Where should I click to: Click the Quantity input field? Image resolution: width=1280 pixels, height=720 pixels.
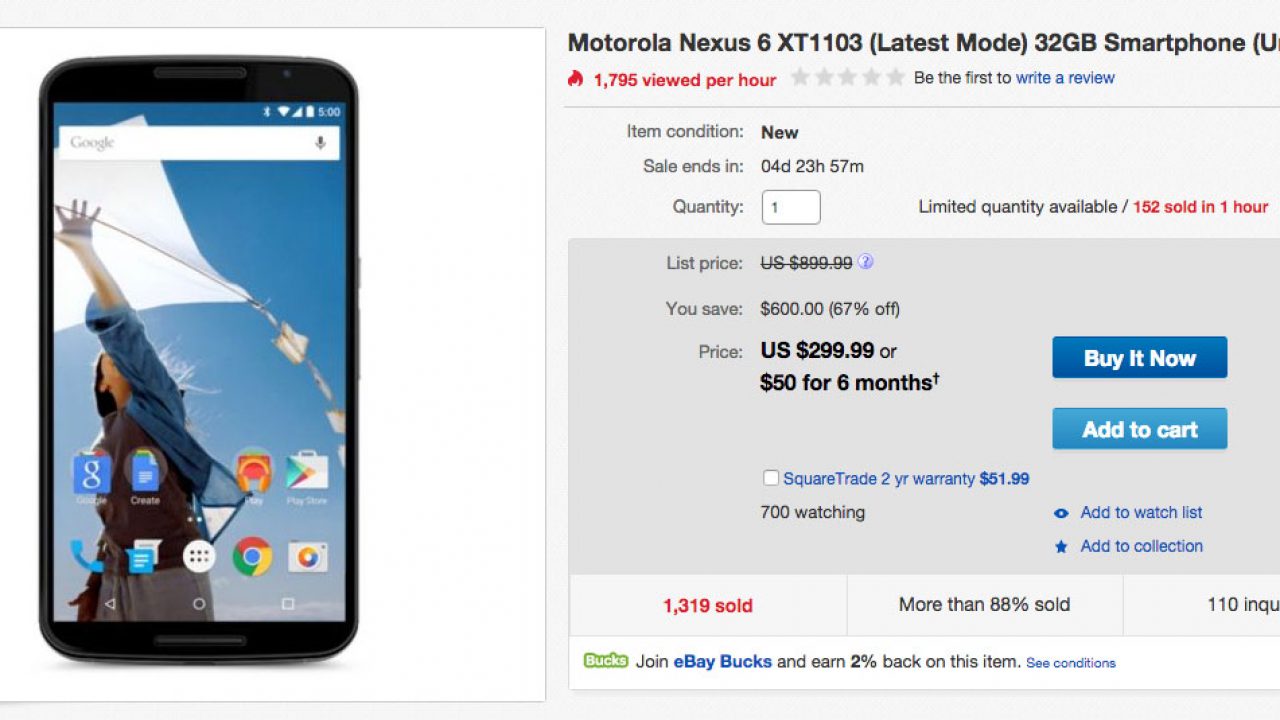(791, 207)
